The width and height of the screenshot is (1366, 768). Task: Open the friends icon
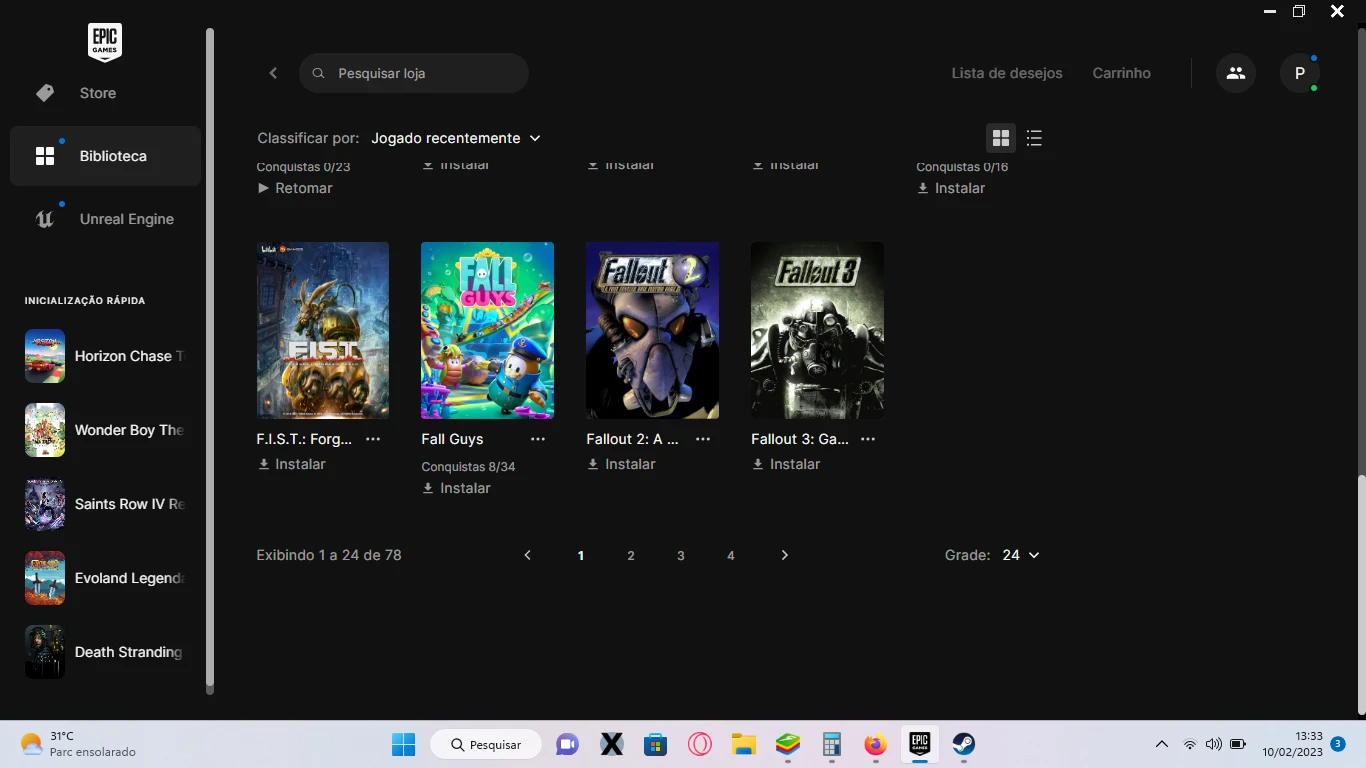[x=1236, y=73]
